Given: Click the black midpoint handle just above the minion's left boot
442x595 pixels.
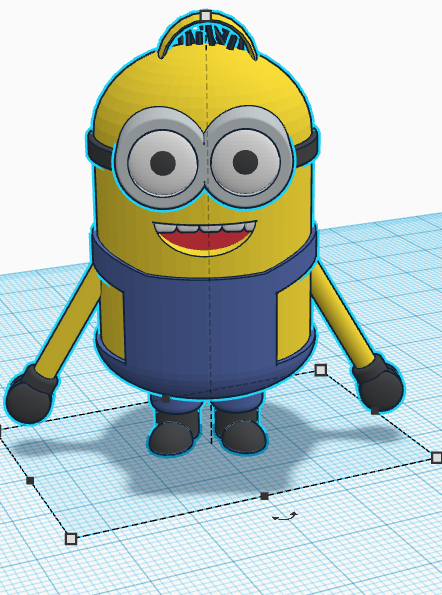Looking at the screenshot, I should (166, 398).
